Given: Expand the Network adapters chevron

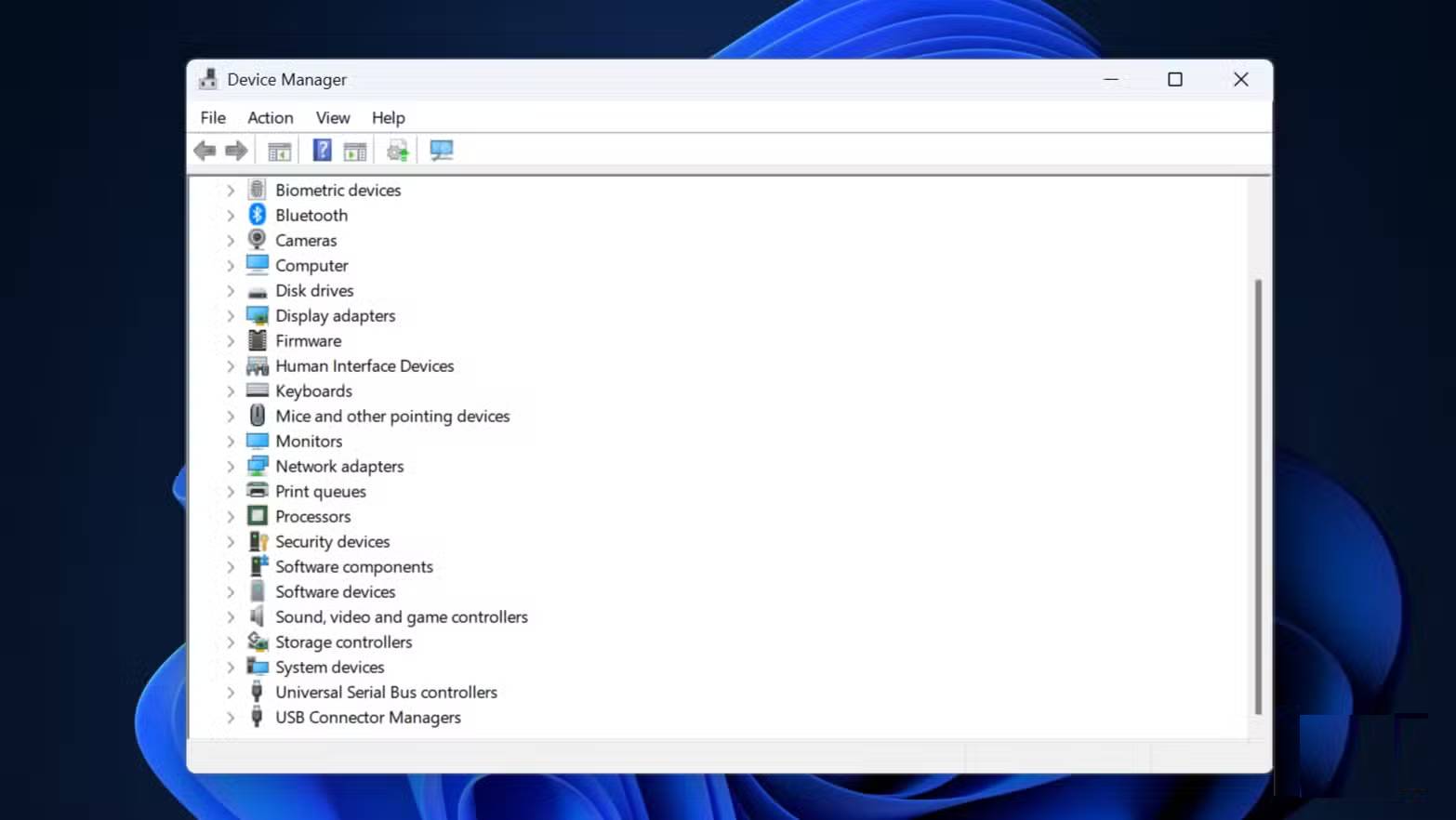Looking at the screenshot, I should (231, 467).
